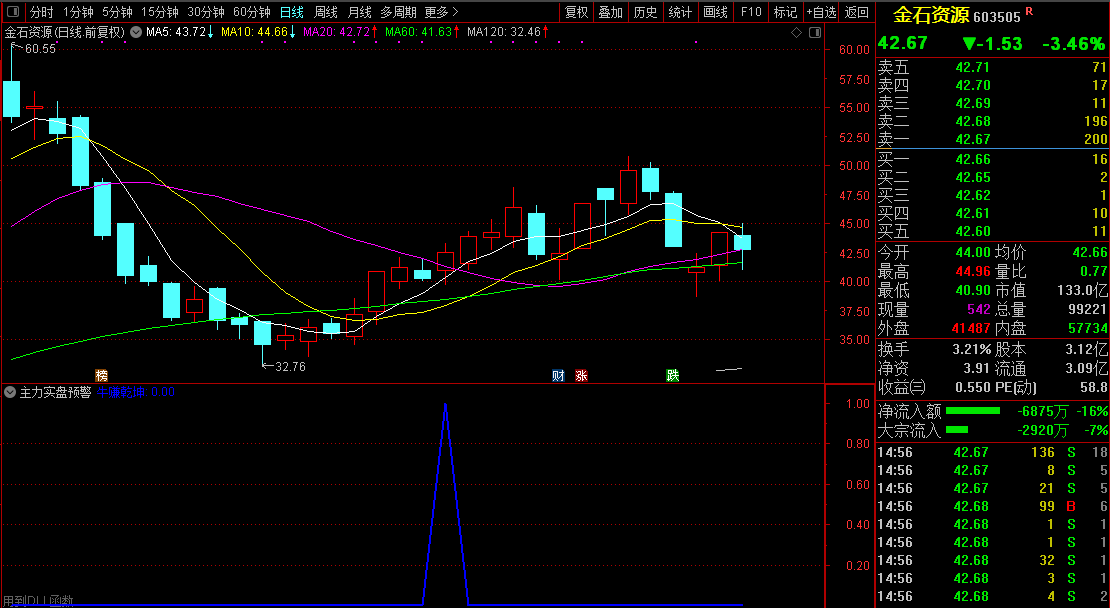Viewport: 1110px width, 608px height.
Task: Toggle the side panel icon beside the diamond
Action: pyautogui.click(x=813, y=32)
